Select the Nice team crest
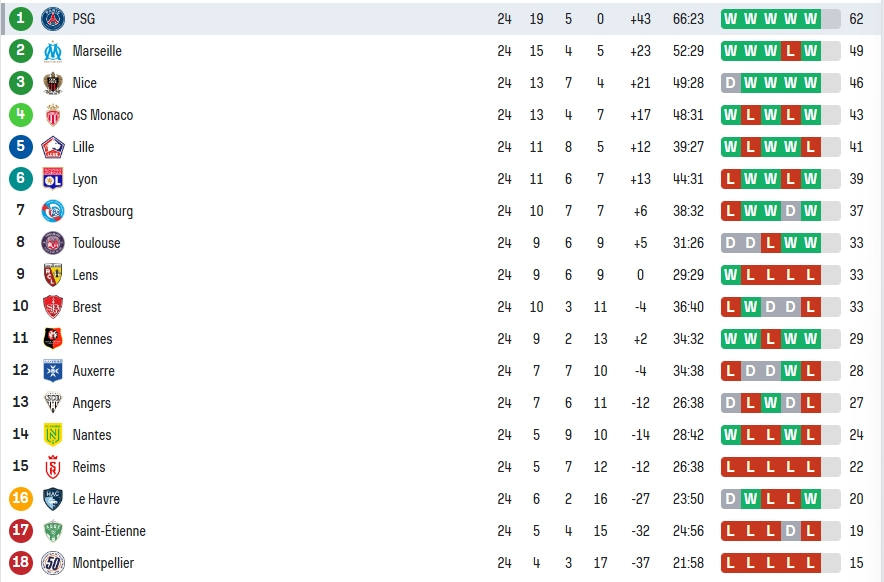Screen dimensions: 884x582 pyautogui.click(x=53, y=83)
